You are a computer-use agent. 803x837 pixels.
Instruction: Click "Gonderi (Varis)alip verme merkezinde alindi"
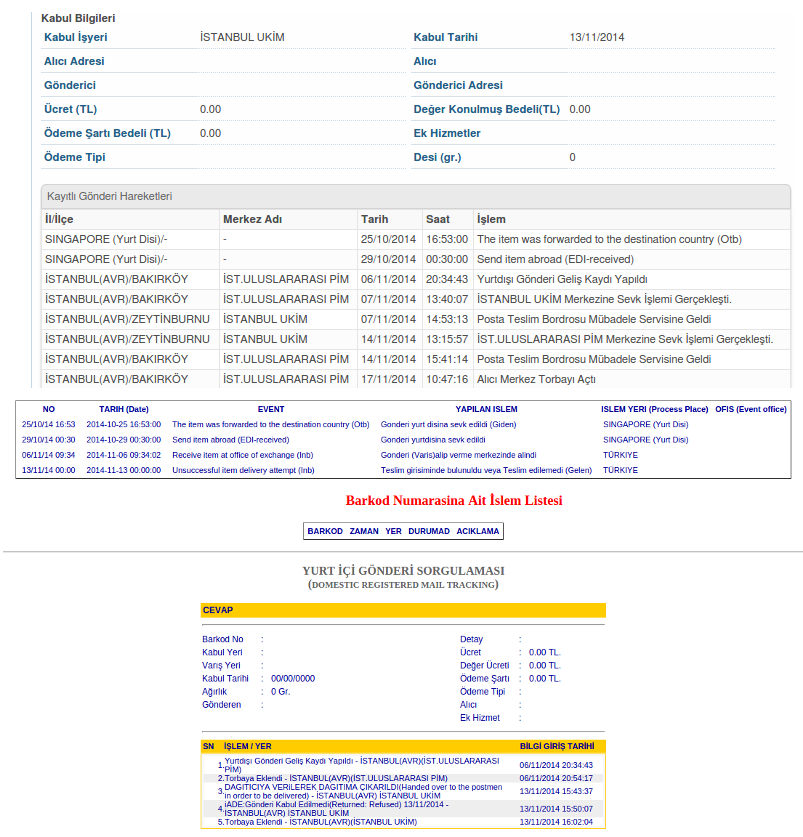click(x=458, y=455)
